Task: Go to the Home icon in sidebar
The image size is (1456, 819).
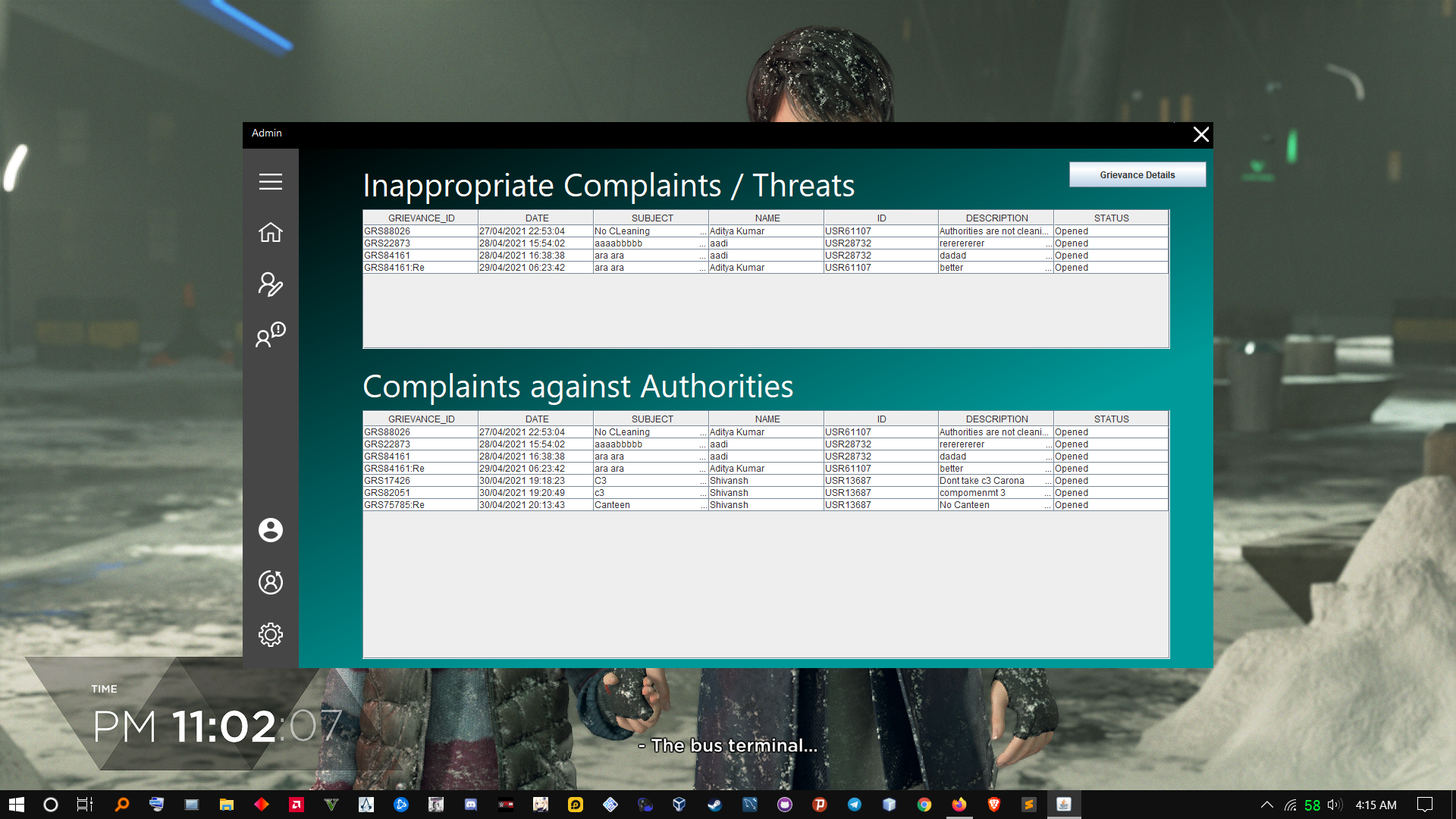Action: pyautogui.click(x=270, y=233)
